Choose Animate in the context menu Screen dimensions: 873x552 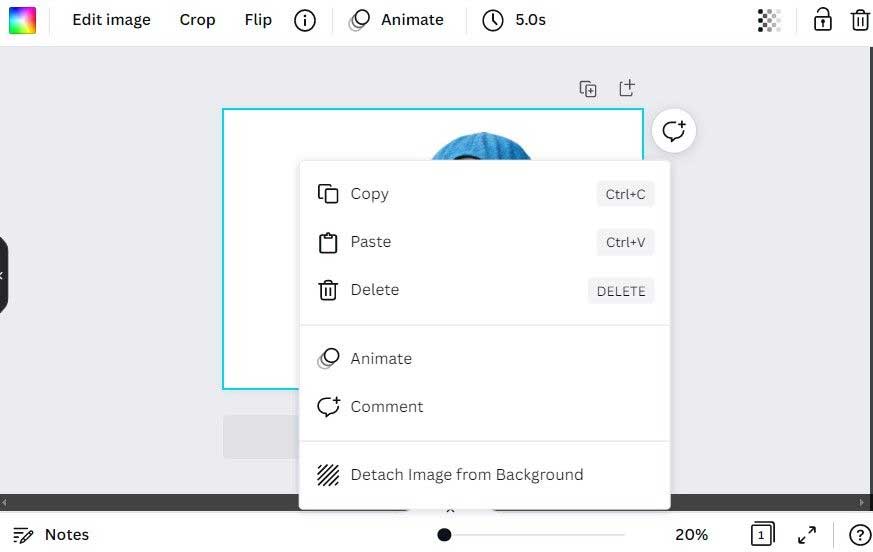coord(380,359)
